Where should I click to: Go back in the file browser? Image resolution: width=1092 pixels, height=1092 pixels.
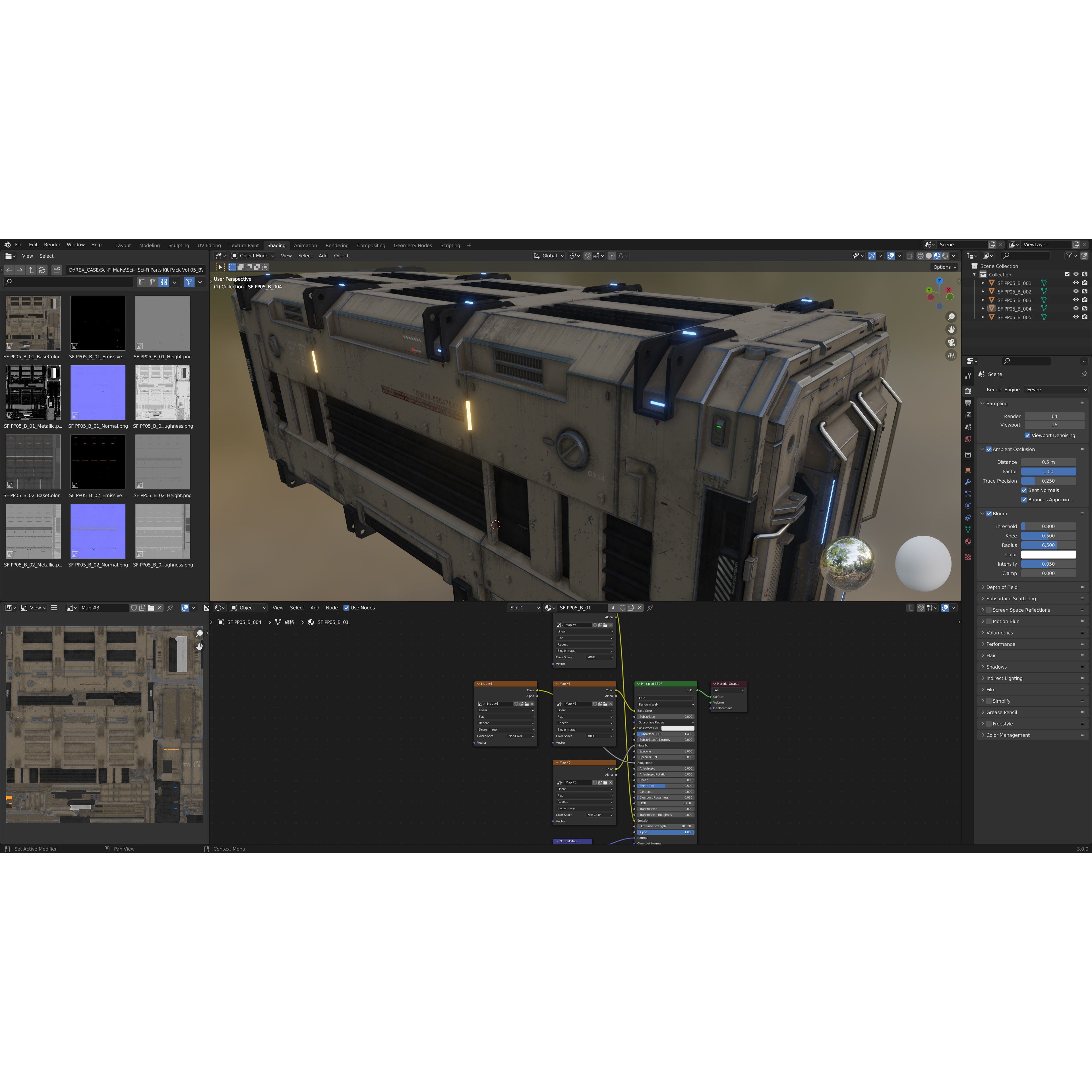(9, 270)
